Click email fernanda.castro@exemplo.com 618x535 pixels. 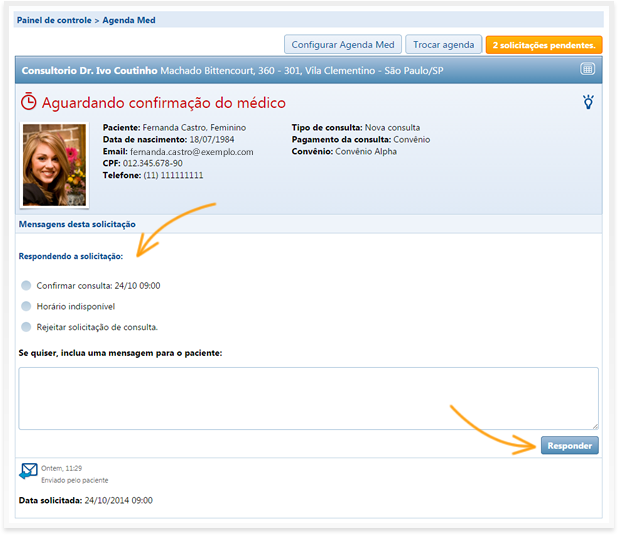(192, 152)
